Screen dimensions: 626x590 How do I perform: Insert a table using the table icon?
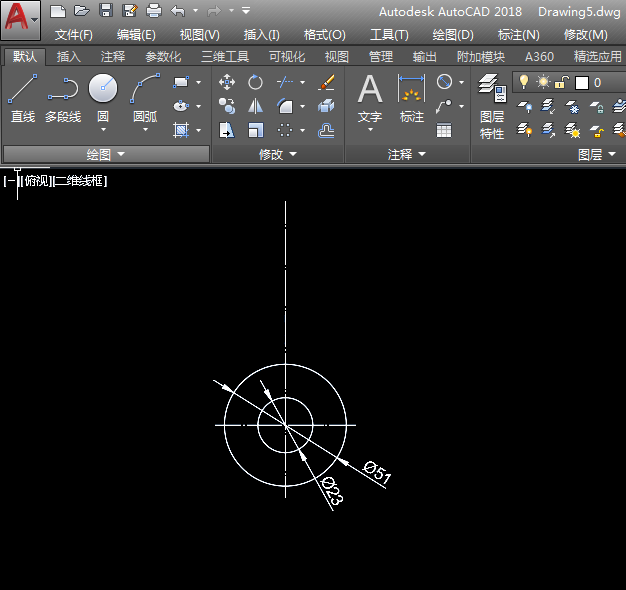click(x=444, y=130)
